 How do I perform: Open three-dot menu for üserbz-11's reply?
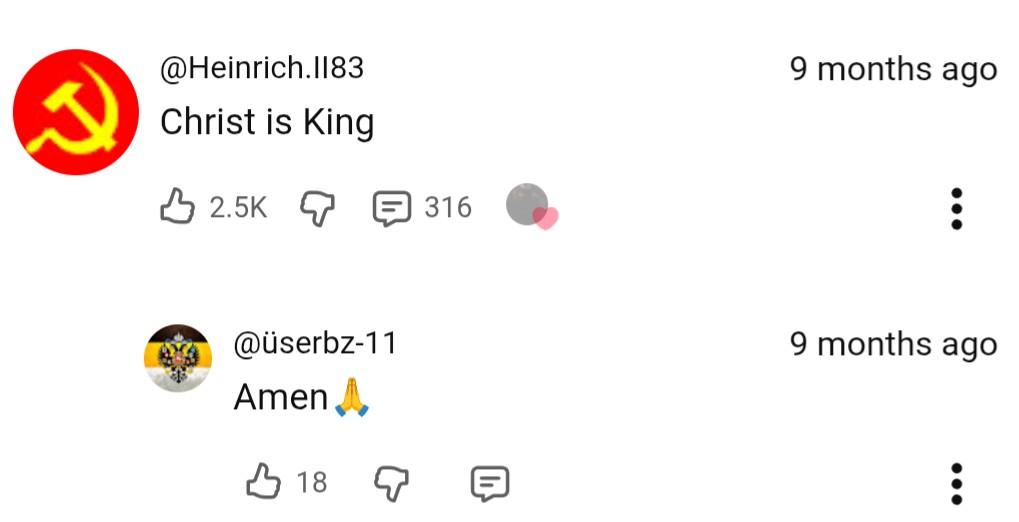[957, 484]
